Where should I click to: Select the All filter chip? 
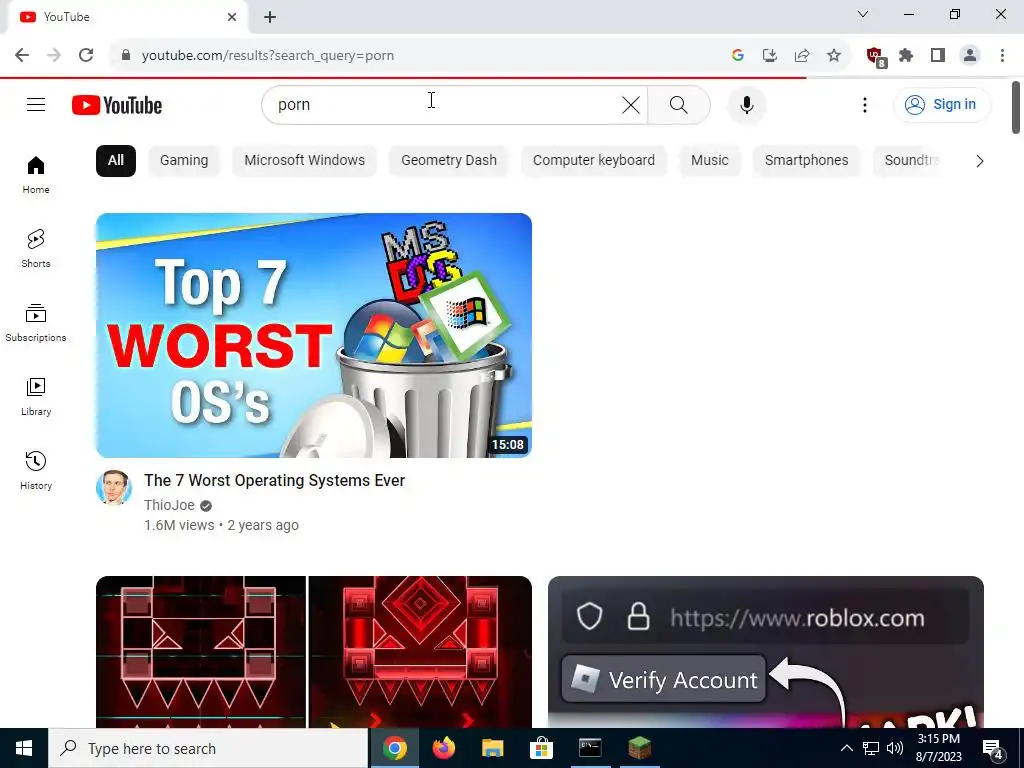[116, 161]
